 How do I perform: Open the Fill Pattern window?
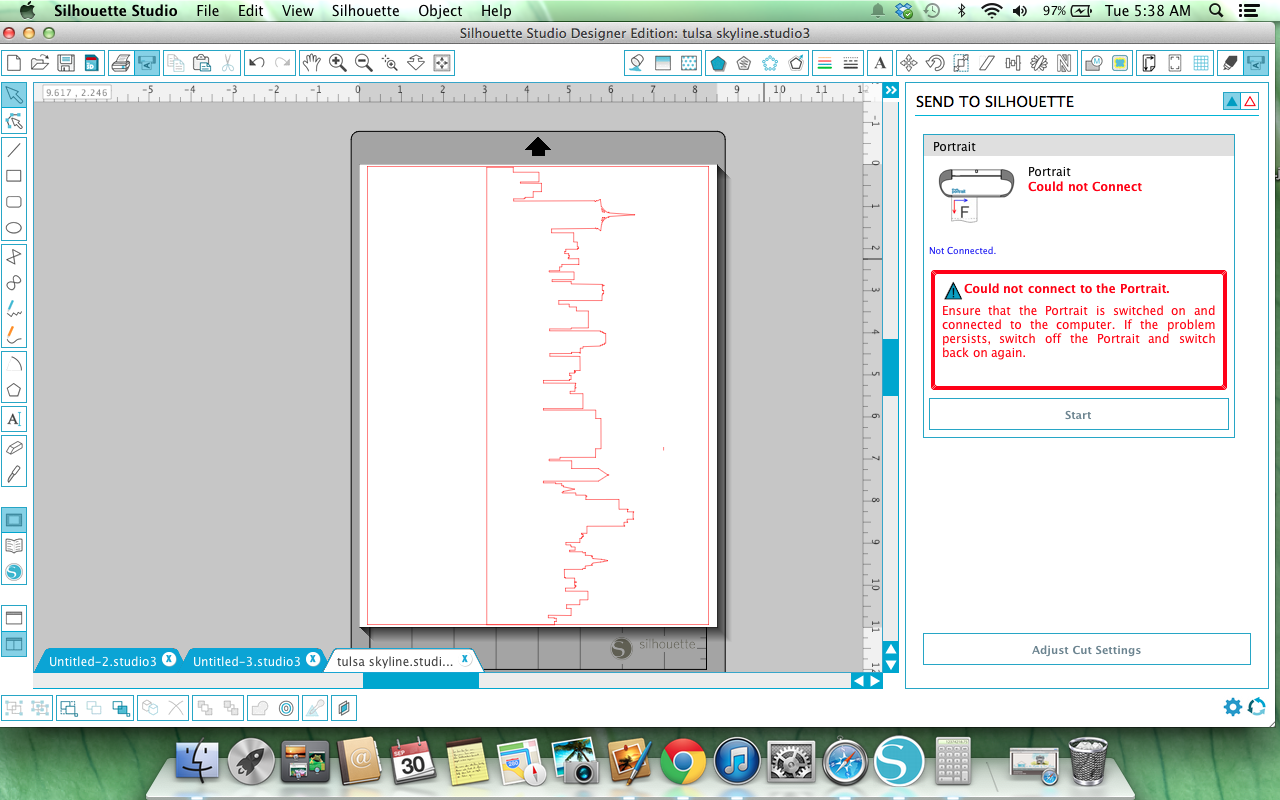[689, 63]
